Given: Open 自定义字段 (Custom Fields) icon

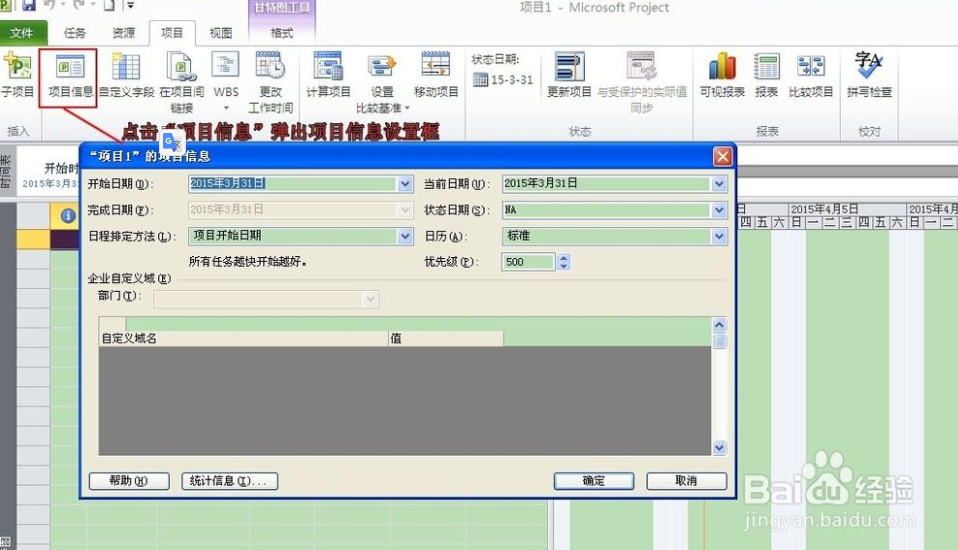Looking at the screenshot, I should coord(126,77).
